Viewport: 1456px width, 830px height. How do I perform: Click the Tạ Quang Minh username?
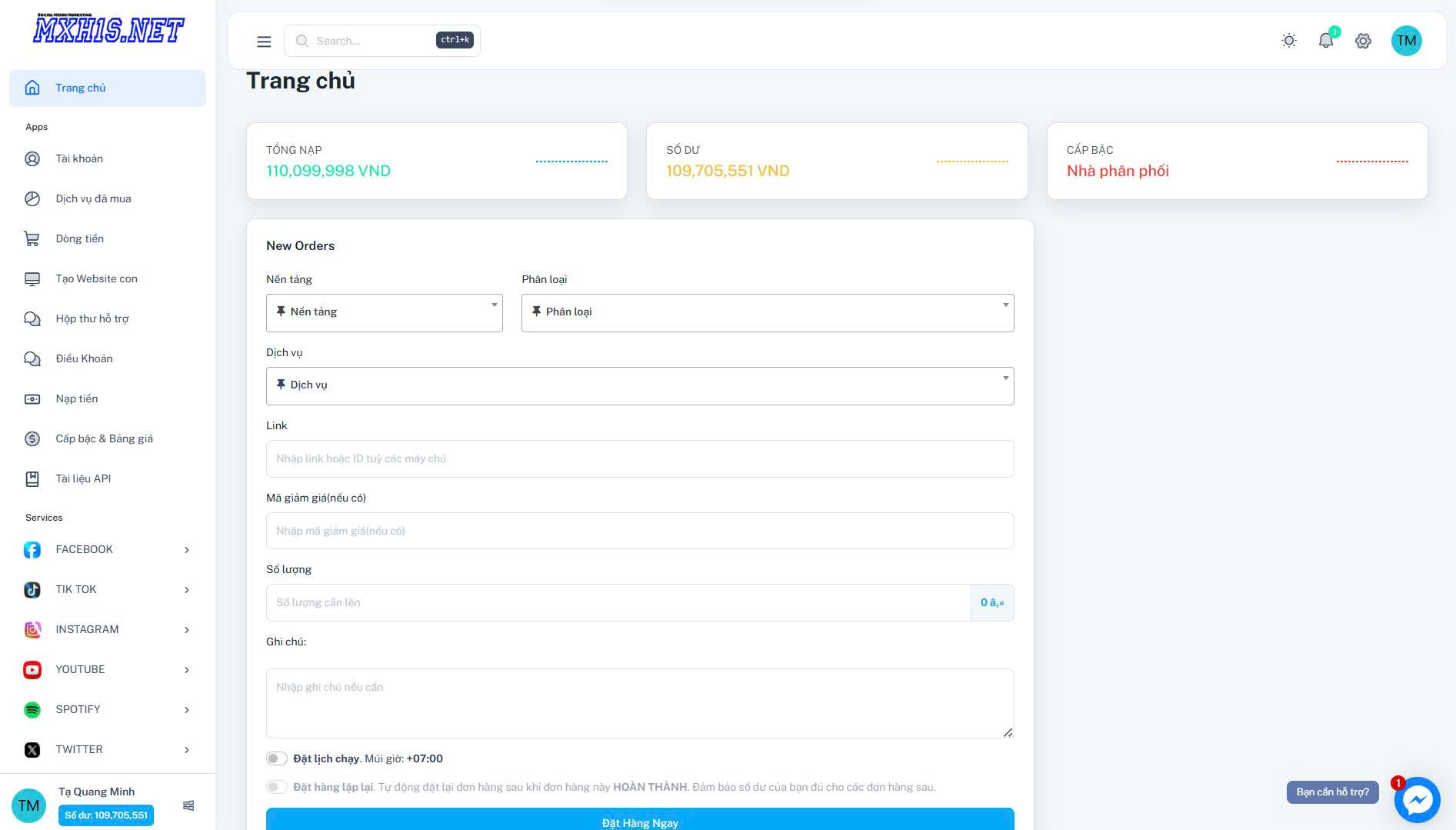(96, 792)
